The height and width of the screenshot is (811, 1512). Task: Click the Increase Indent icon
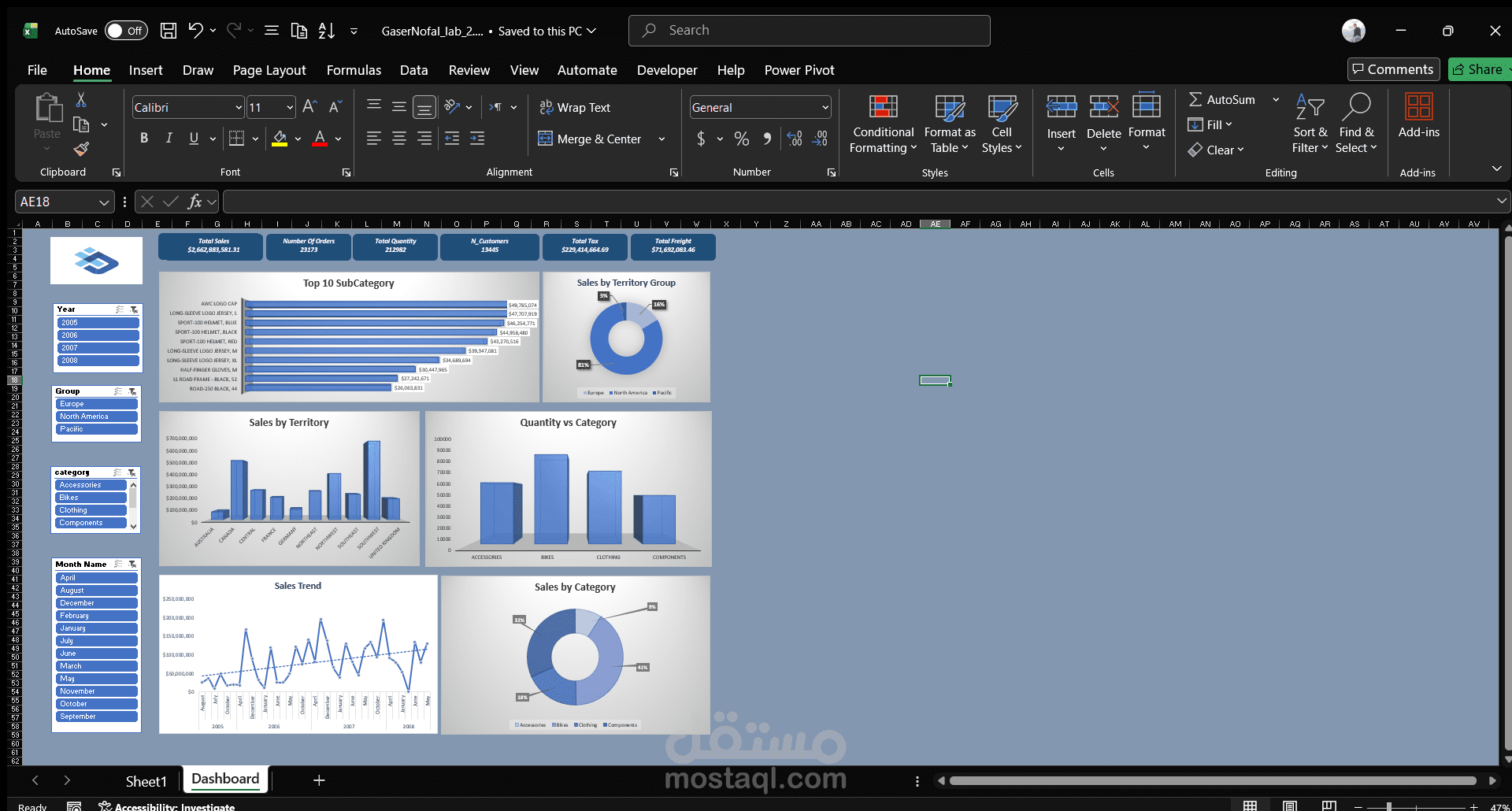[x=477, y=139]
